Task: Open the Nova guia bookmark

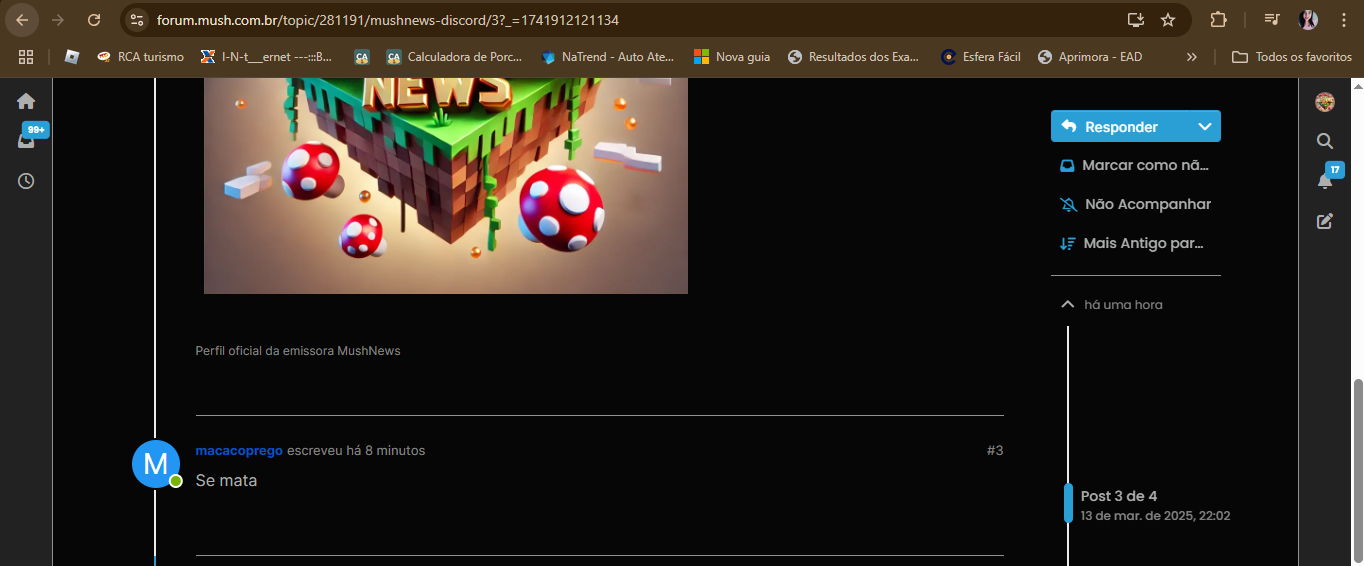Action: pyautogui.click(x=732, y=57)
